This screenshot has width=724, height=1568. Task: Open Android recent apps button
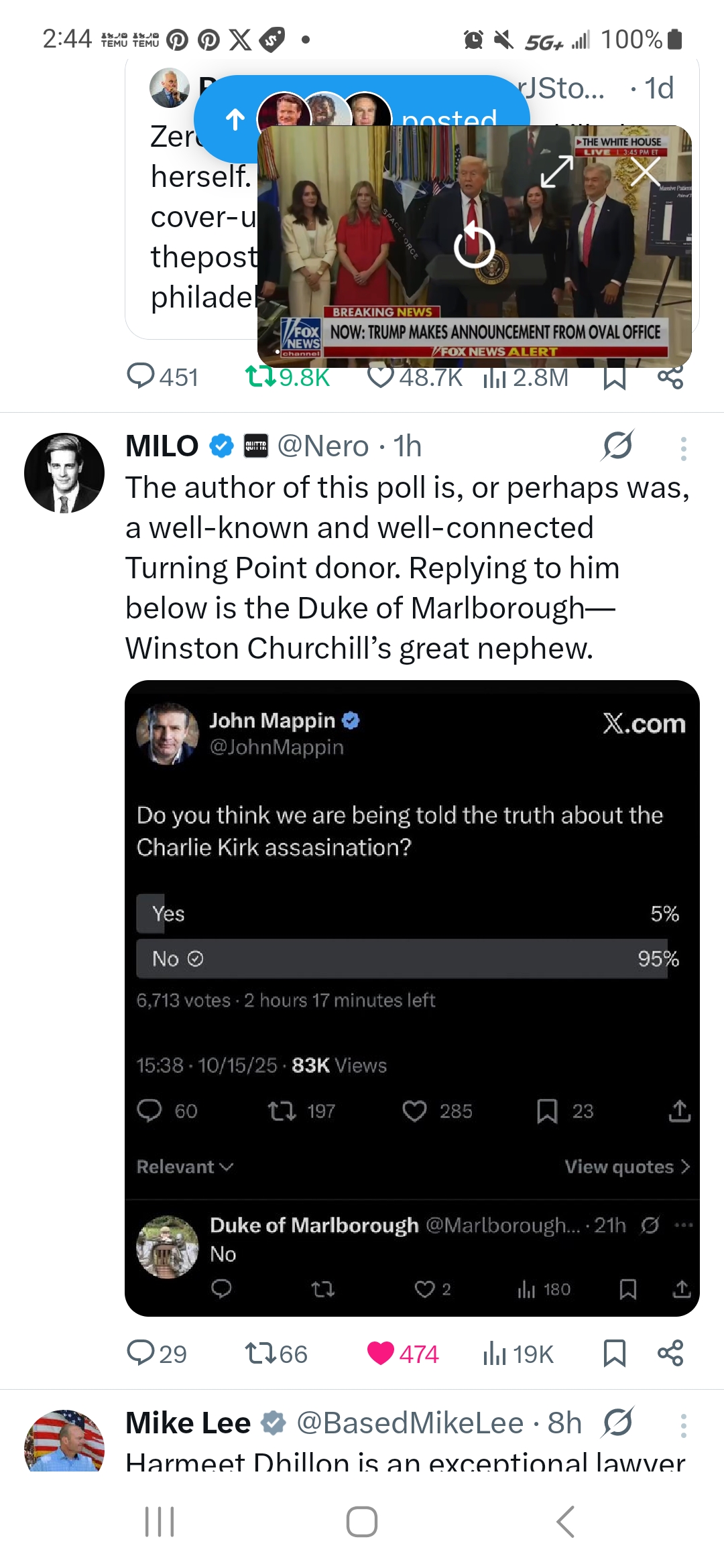click(x=160, y=1521)
